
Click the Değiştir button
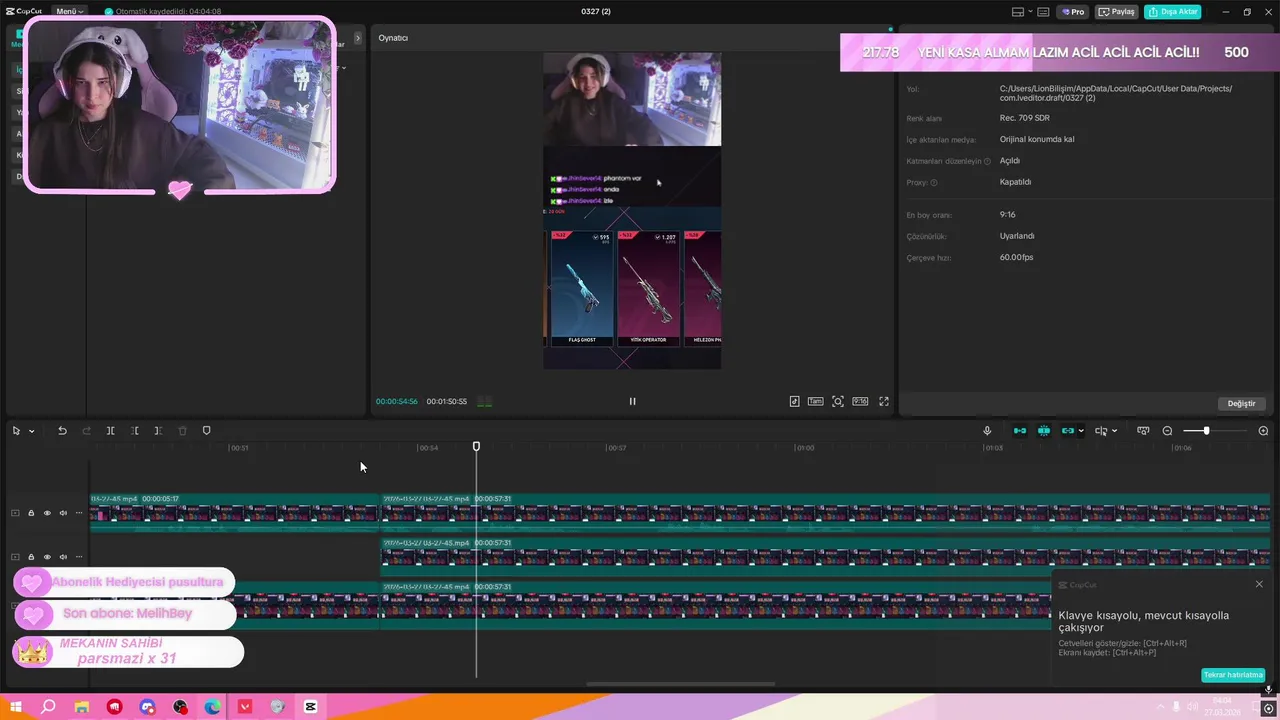(x=1241, y=403)
